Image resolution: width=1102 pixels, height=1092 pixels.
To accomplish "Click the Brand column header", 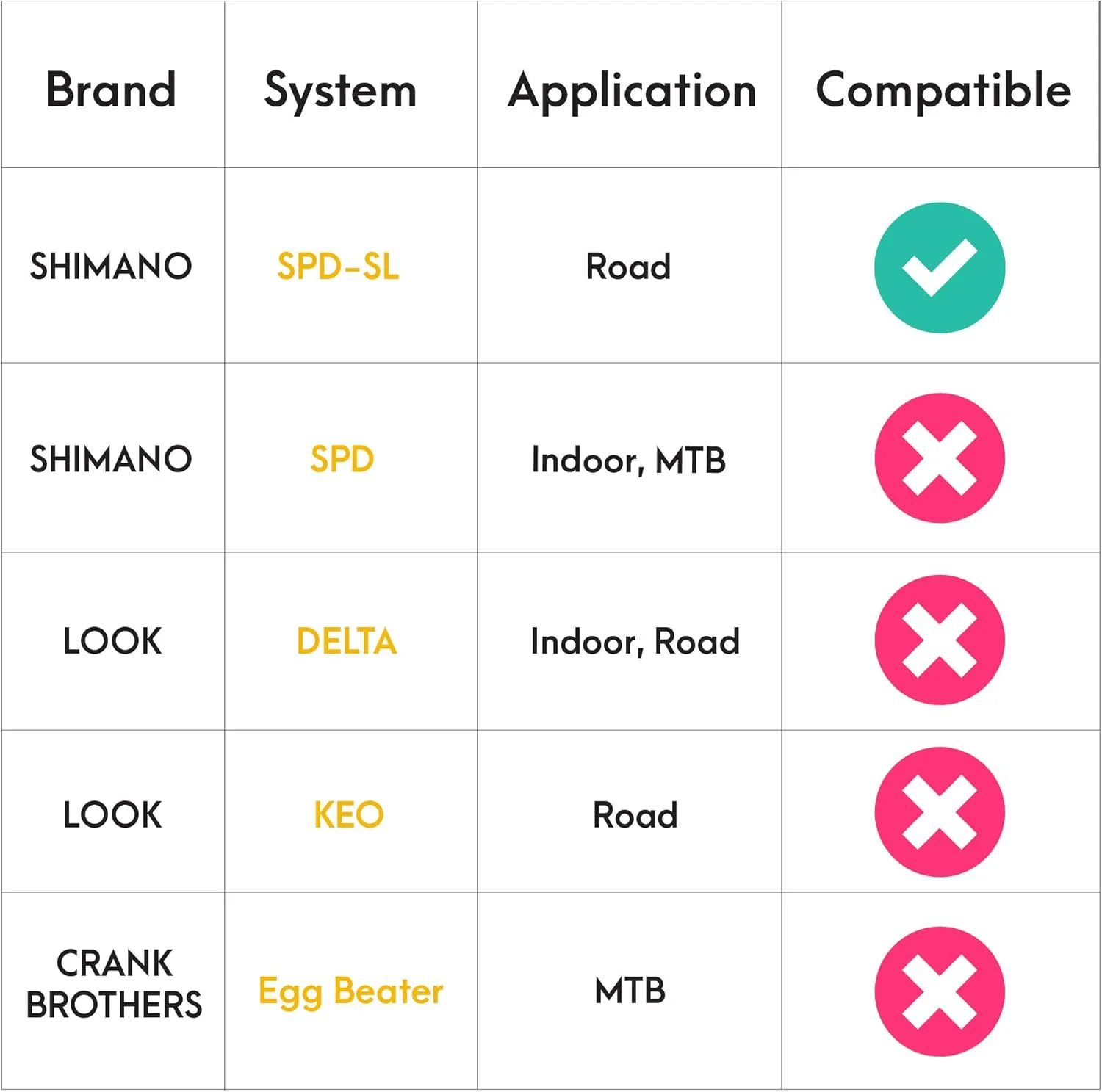I will pos(111,90).
